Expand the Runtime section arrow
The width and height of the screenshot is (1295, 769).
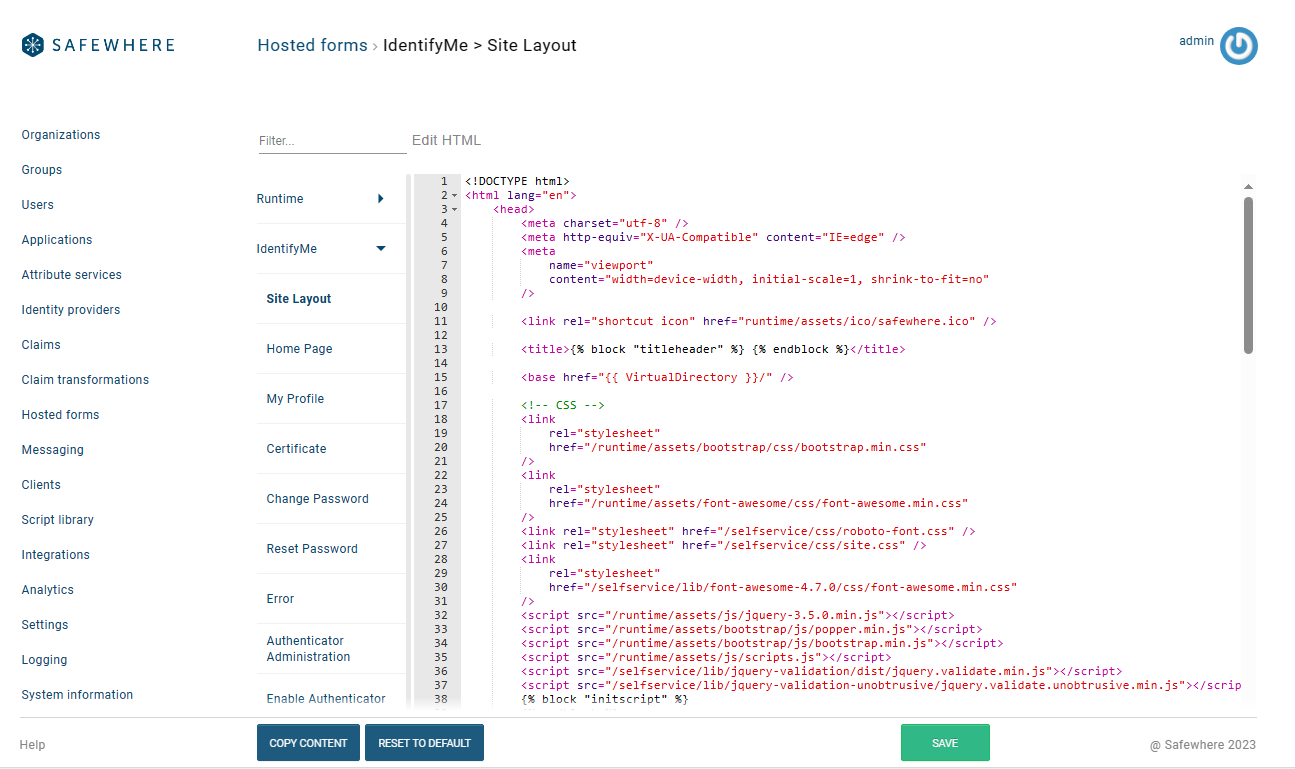tap(381, 199)
